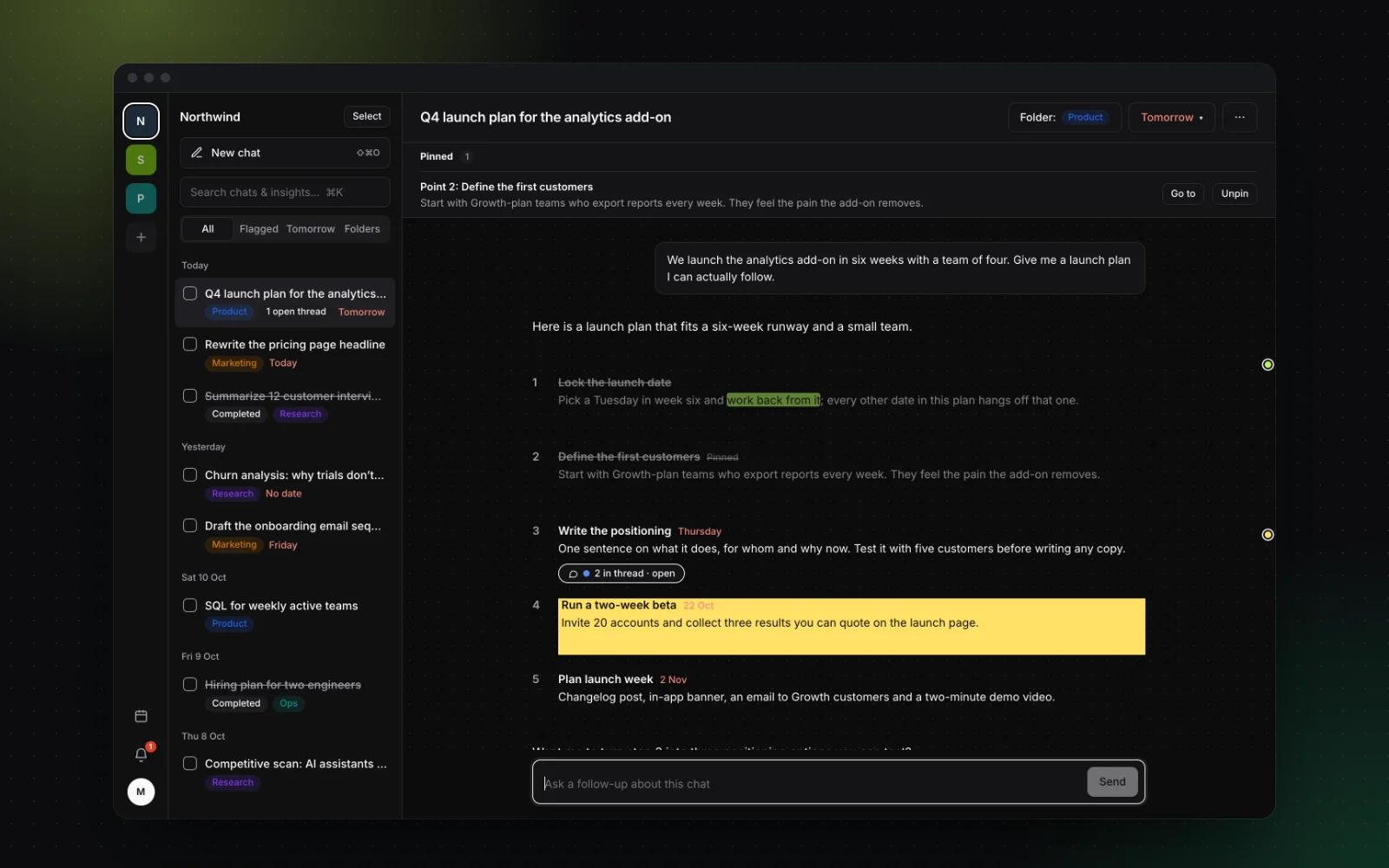Open the M user avatar
This screenshot has height=868, width=1389.
point(141,792)
